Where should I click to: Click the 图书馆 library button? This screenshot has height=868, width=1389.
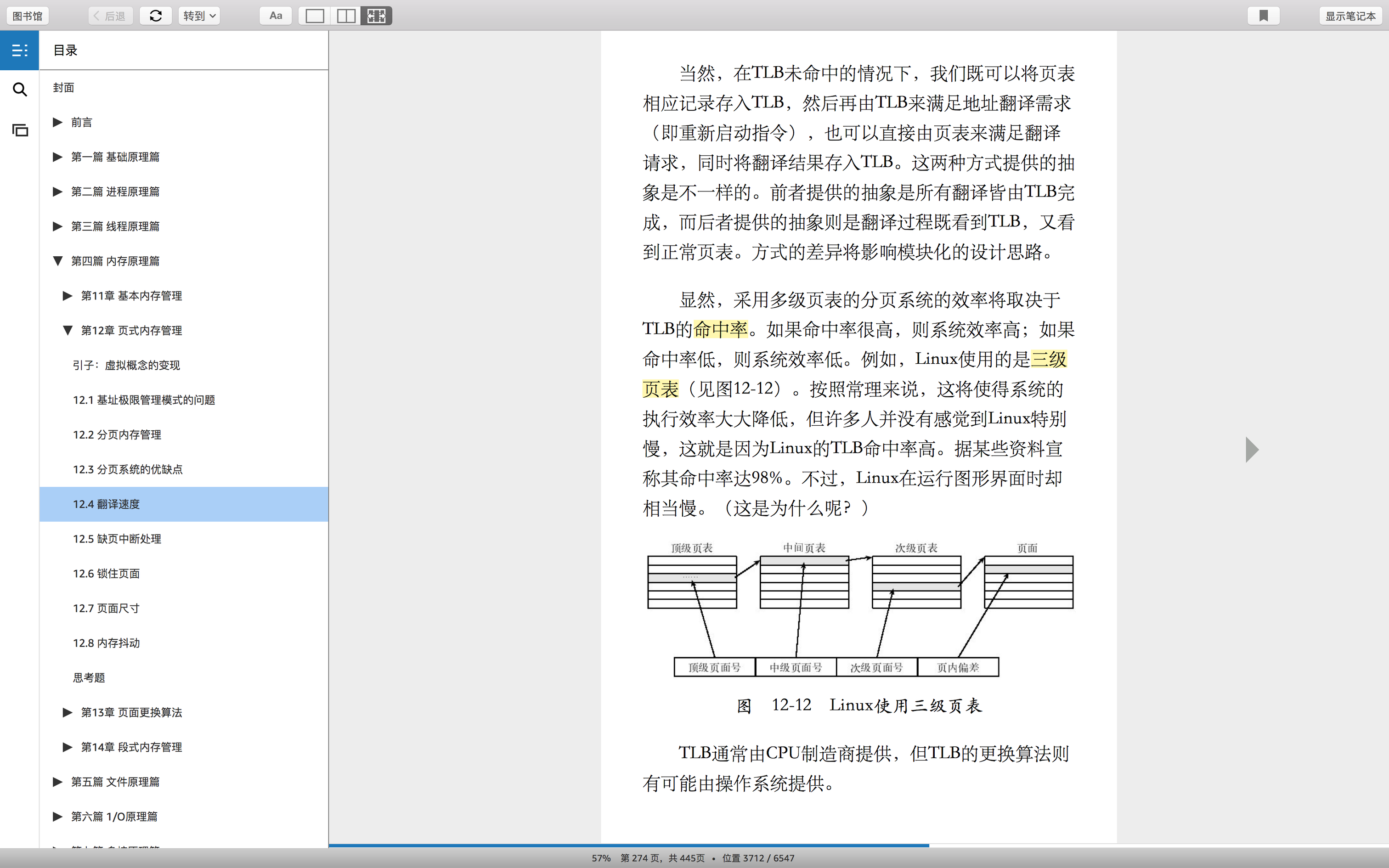(27, 16)
